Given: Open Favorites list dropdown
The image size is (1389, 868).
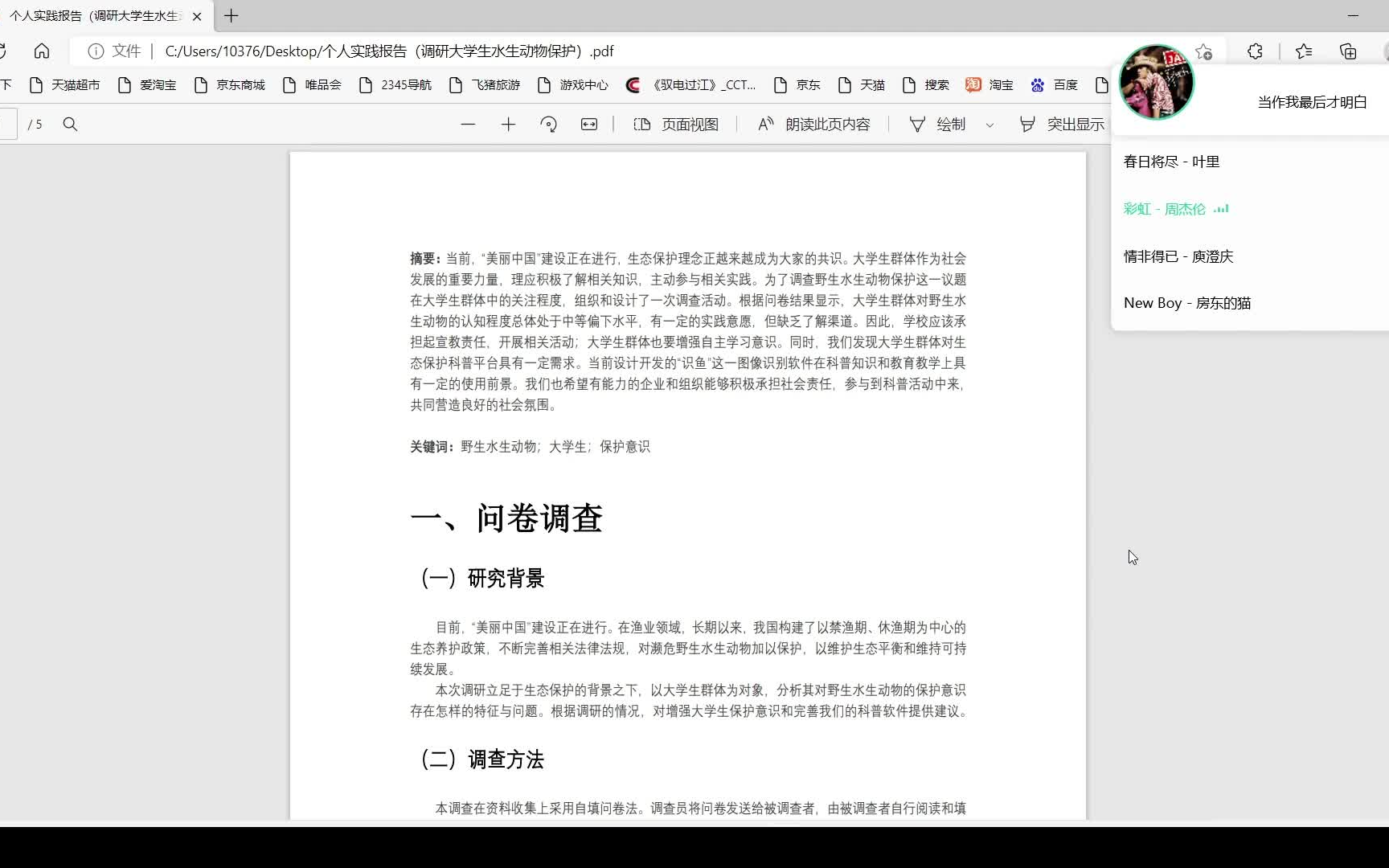Looking at the screenshot, I should (1302, 51).
